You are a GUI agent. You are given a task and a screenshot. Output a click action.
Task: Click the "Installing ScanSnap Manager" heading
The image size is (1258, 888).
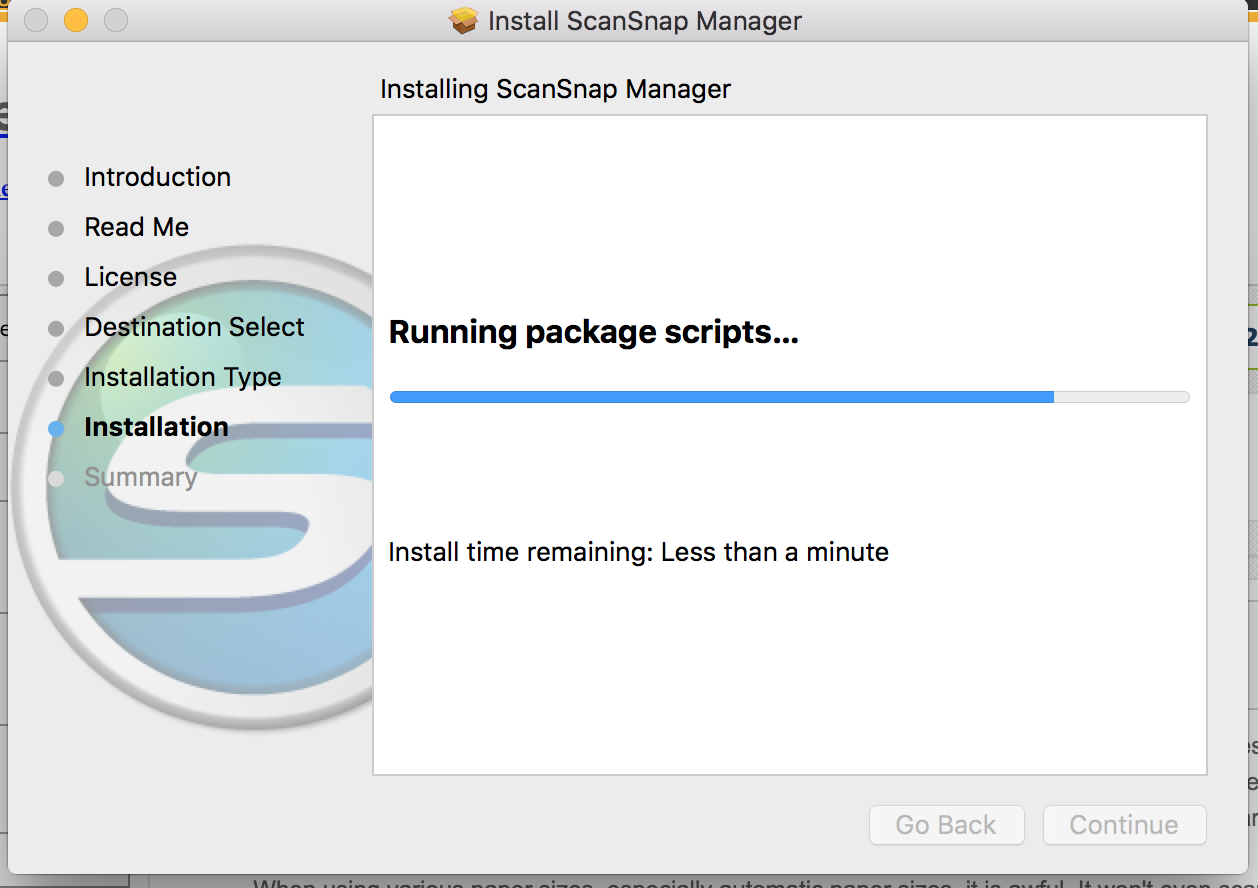(x=555, y=89)
